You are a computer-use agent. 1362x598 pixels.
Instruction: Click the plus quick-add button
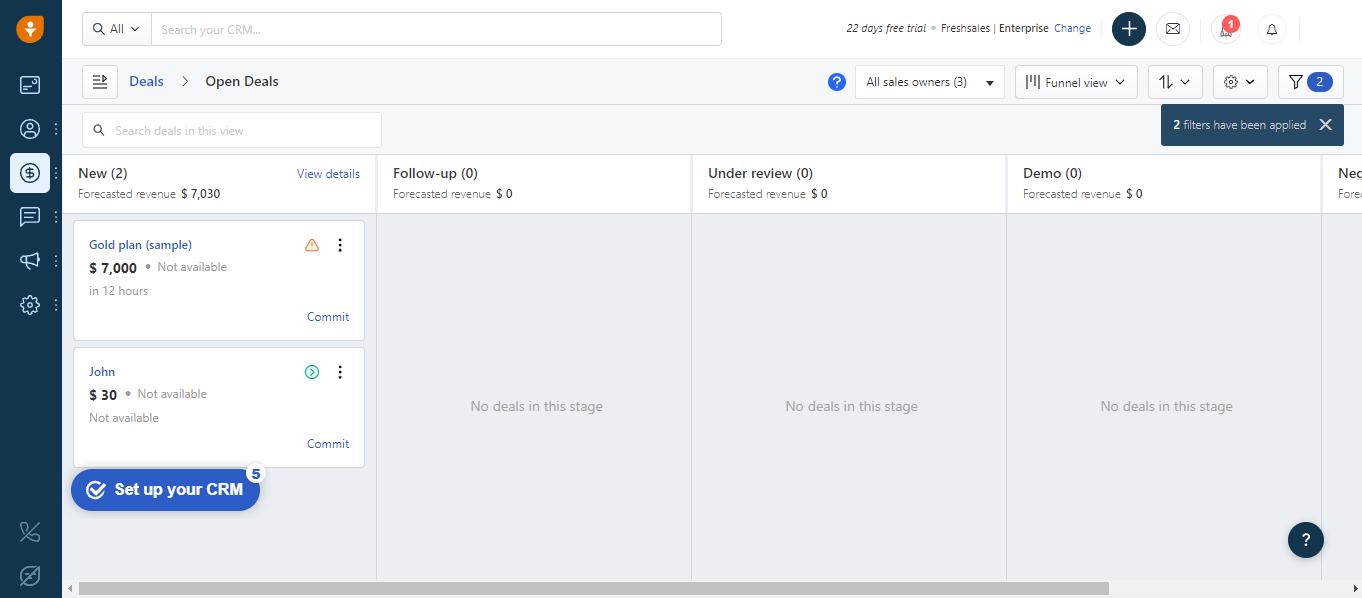(x=1129, y=29)
